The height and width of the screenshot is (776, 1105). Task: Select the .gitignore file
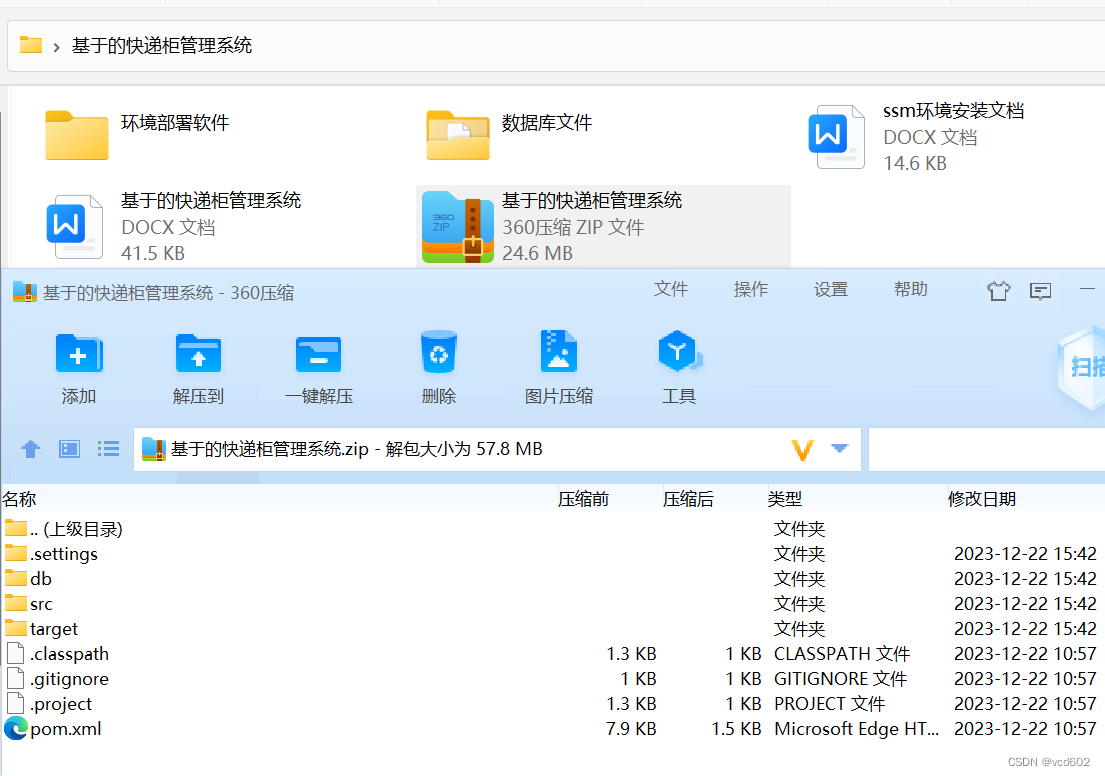click(552, 679)
